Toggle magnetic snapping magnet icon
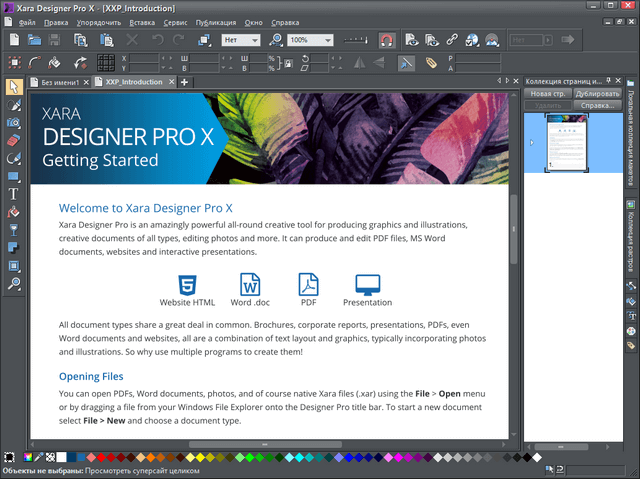640x479 pixels. (x=387, y=40)
